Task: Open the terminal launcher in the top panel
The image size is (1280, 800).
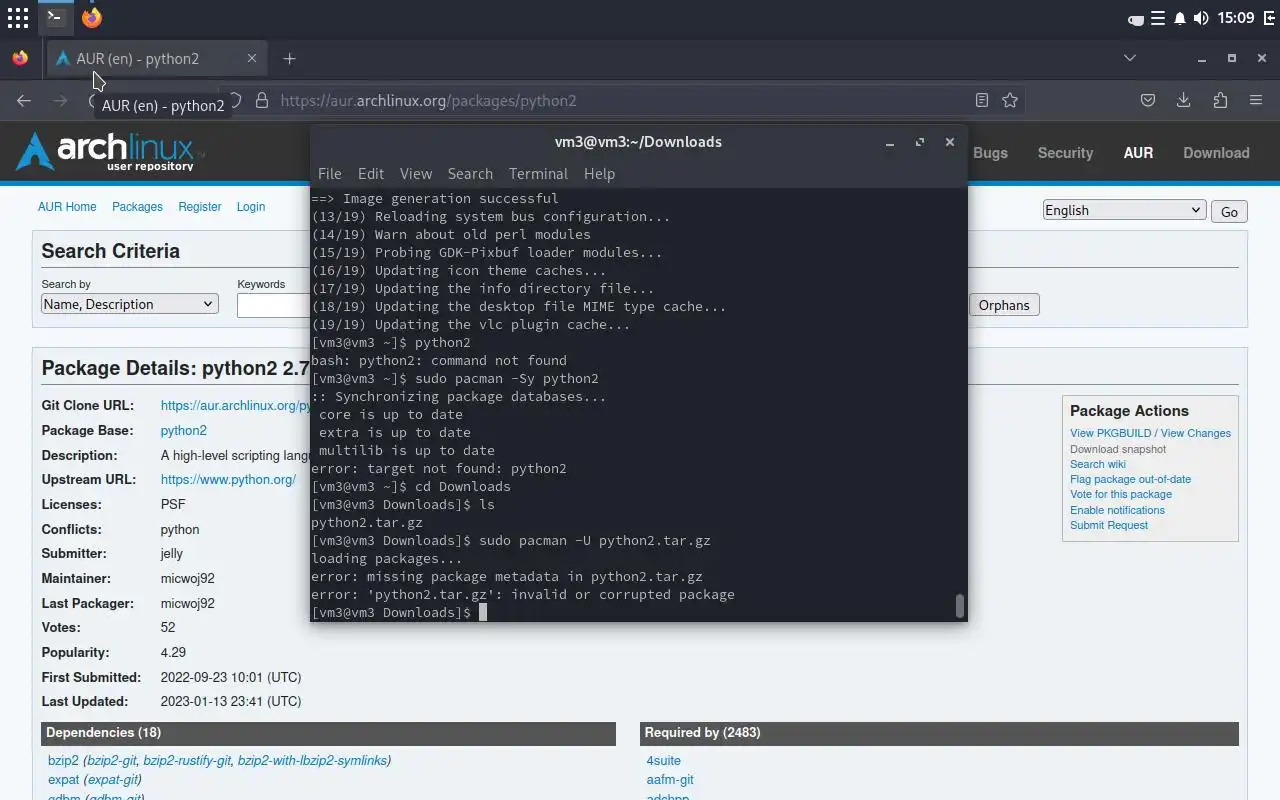Action: (x=55, y=17)
